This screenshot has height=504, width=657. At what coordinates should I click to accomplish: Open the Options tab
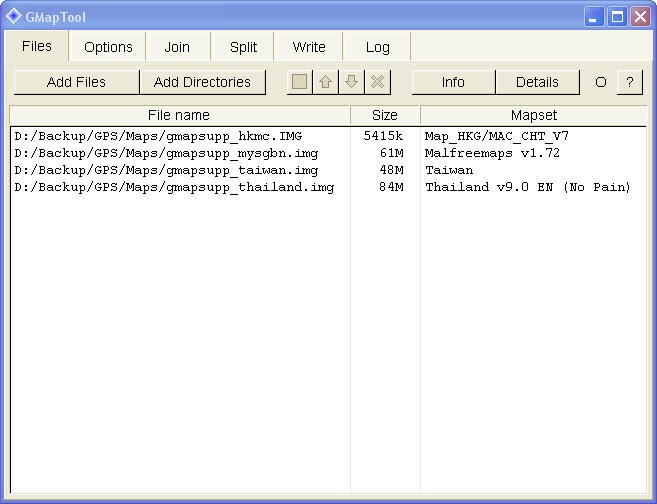(108, 47)
